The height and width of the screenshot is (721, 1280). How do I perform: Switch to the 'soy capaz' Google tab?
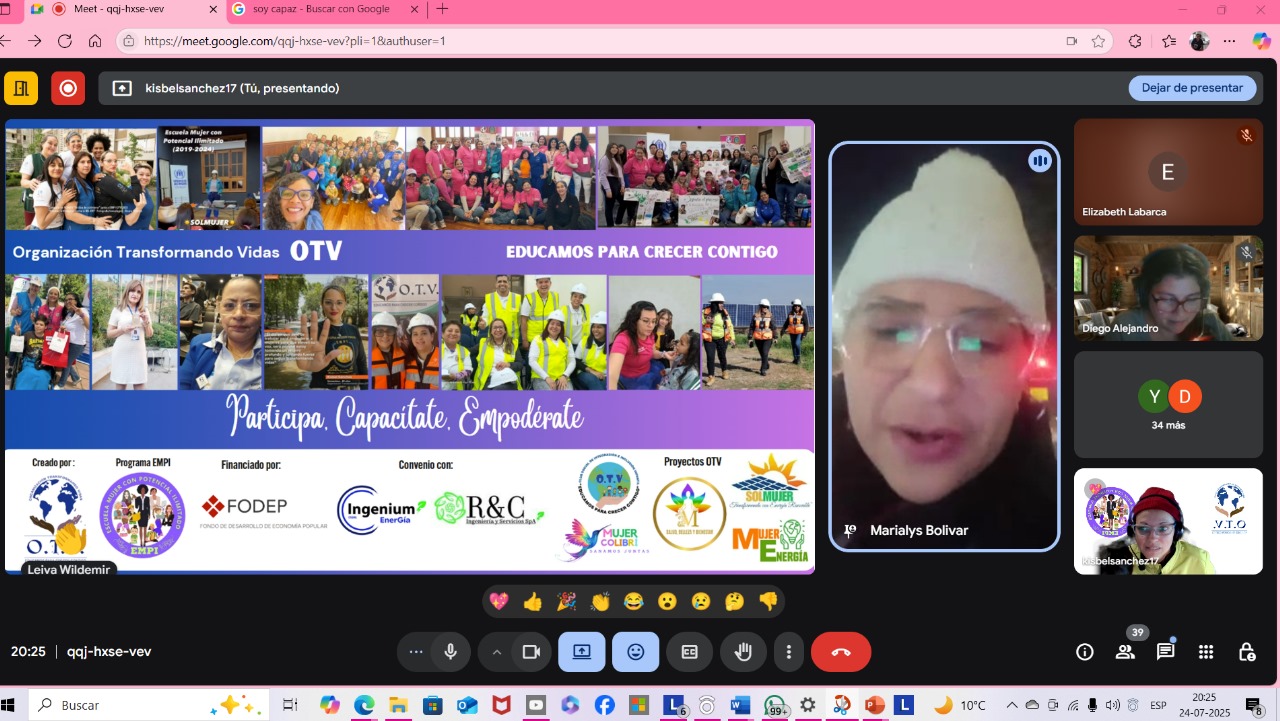point(320,9)
